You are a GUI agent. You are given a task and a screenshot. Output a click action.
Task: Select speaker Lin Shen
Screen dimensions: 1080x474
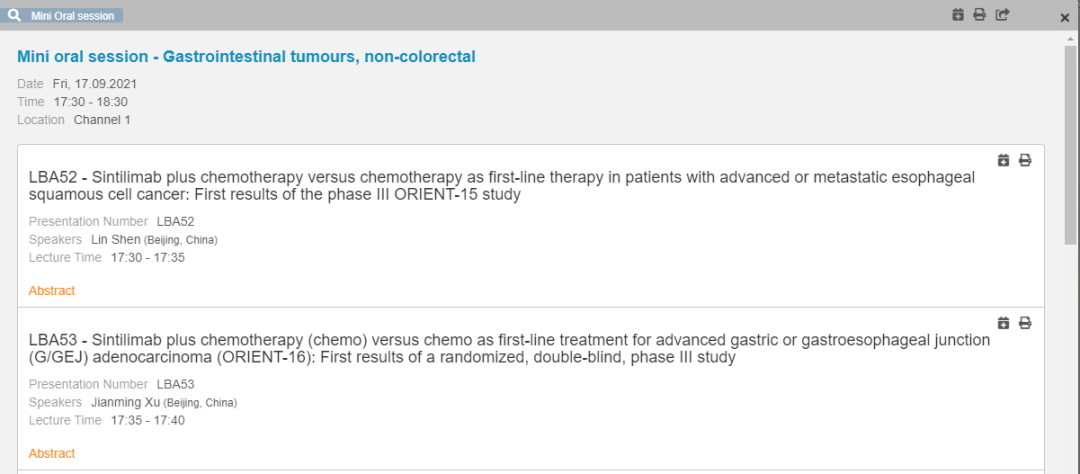116,240
